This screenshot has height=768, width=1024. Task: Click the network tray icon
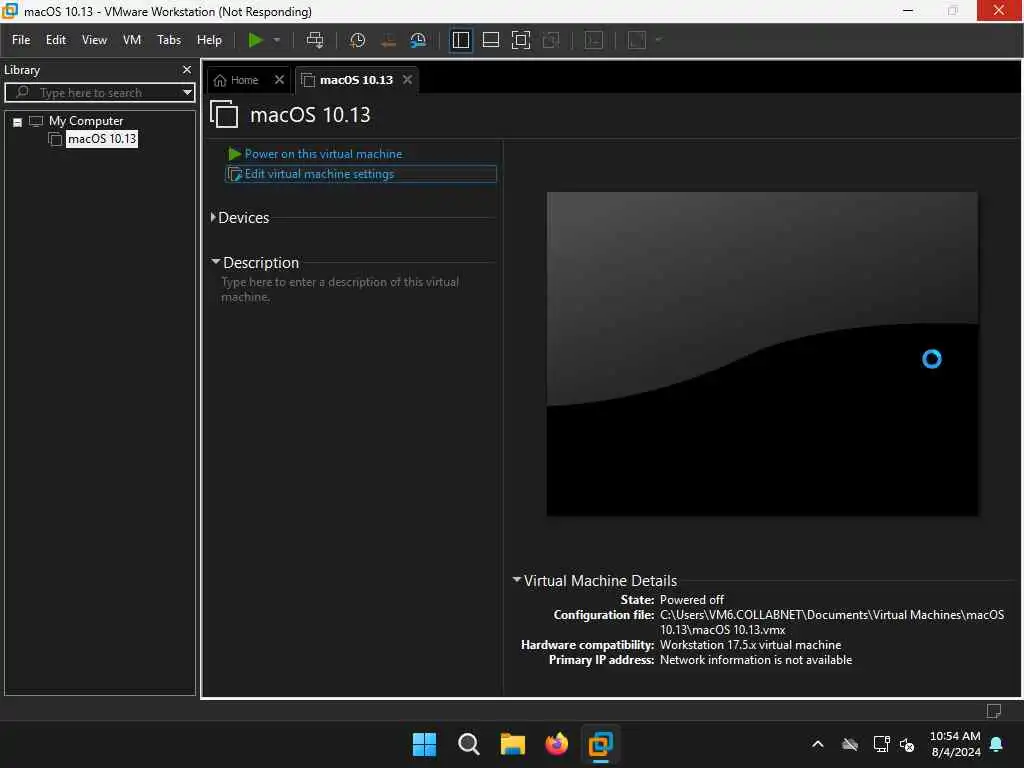tap(881, 744)
